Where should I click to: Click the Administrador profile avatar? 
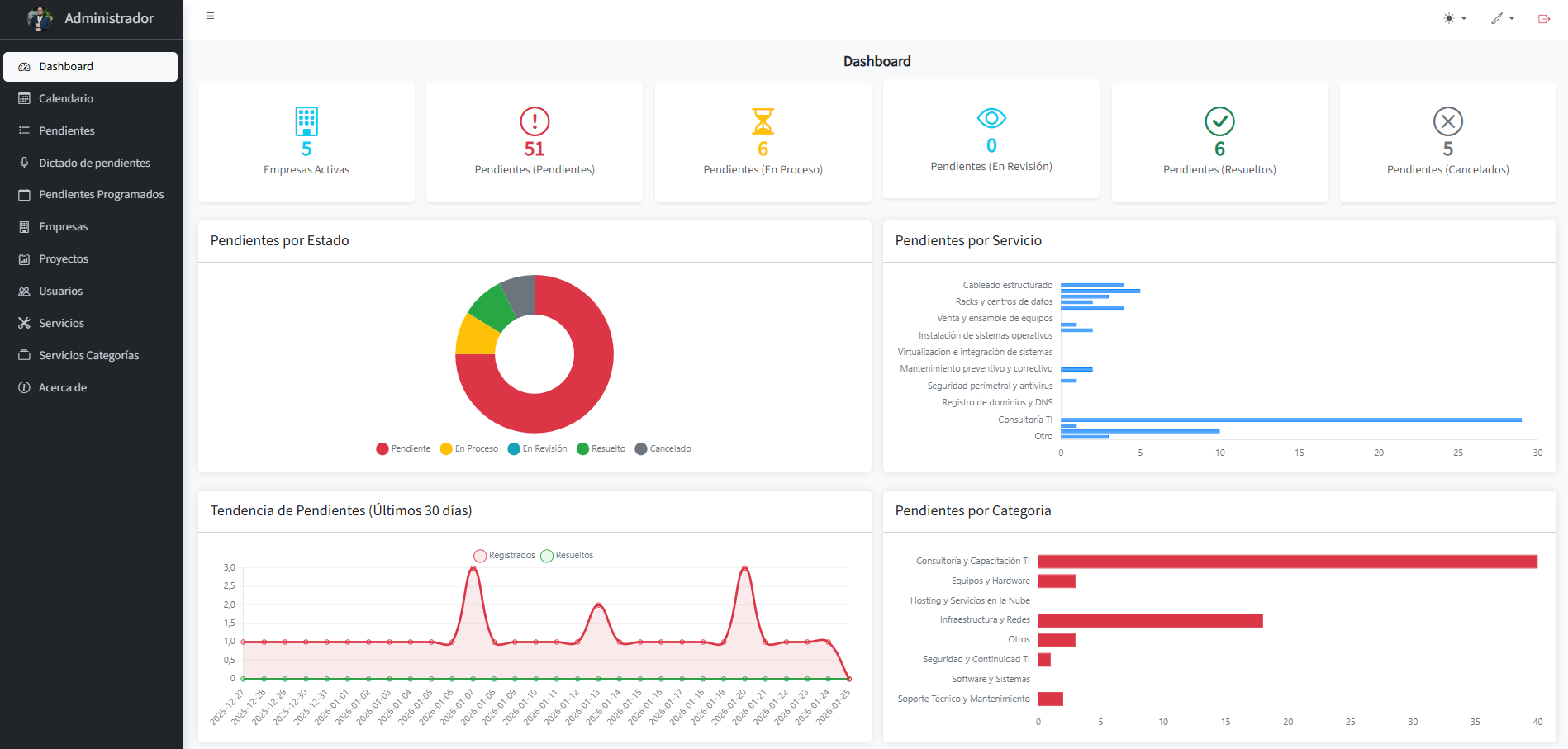[38, 18]
